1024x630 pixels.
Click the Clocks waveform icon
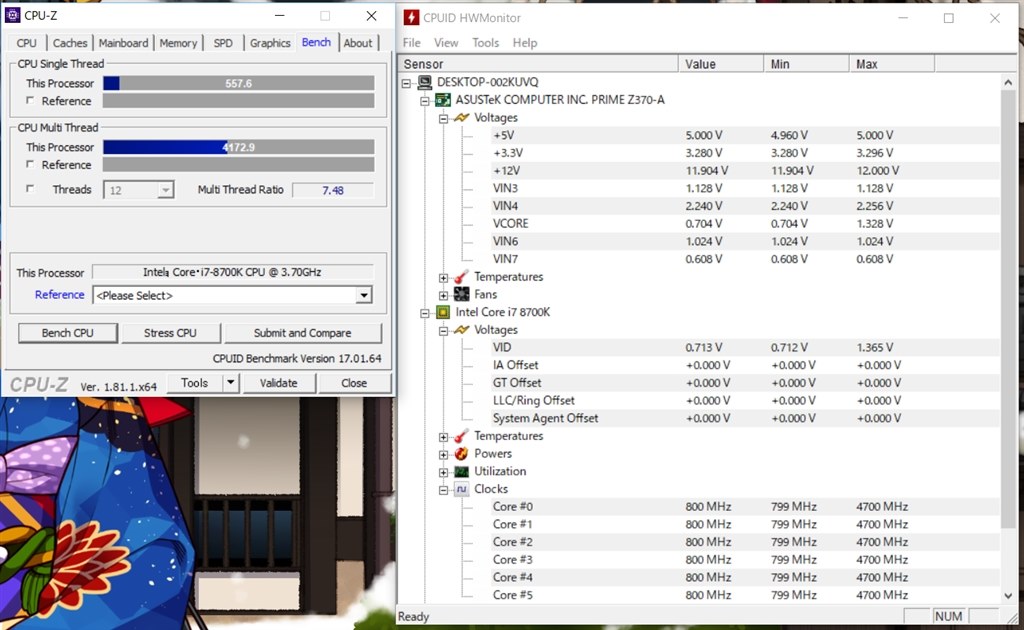click(x=461, y=489)
